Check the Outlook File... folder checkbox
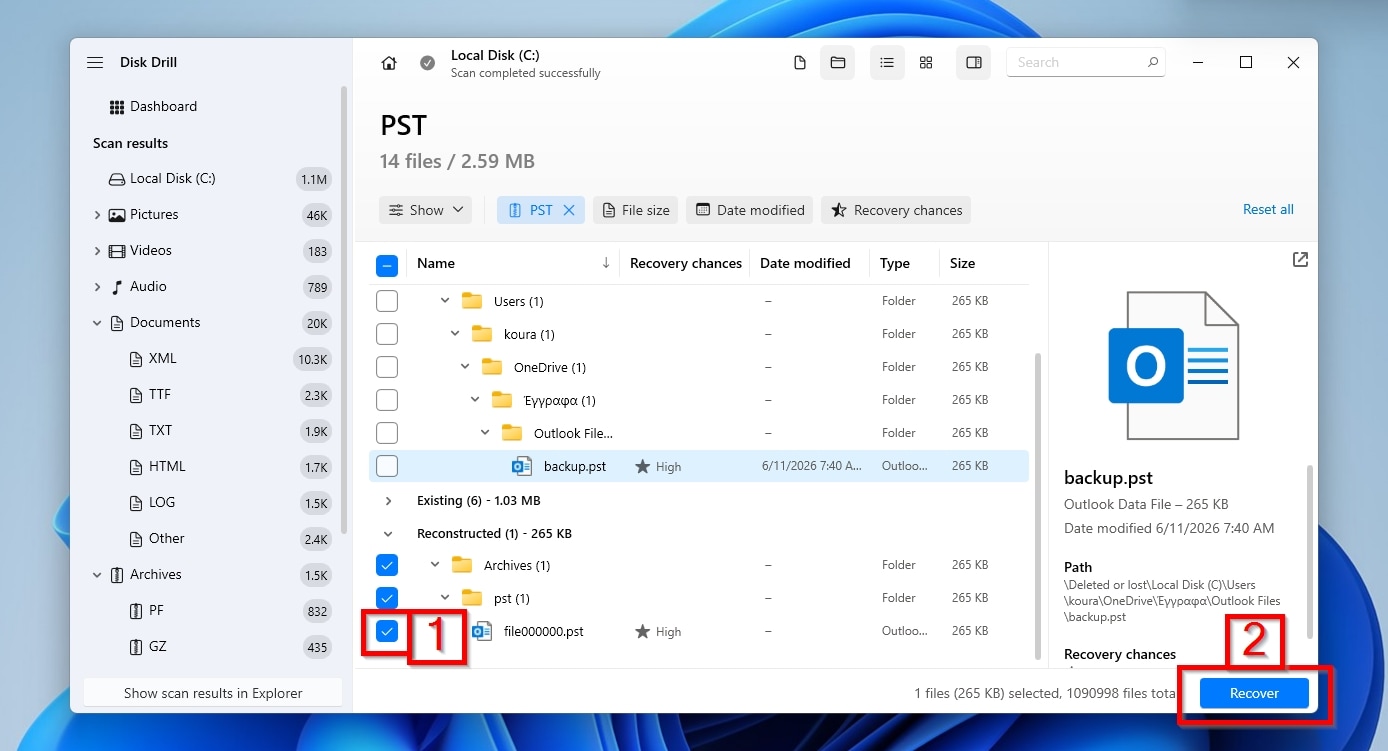 coord(387,433)
